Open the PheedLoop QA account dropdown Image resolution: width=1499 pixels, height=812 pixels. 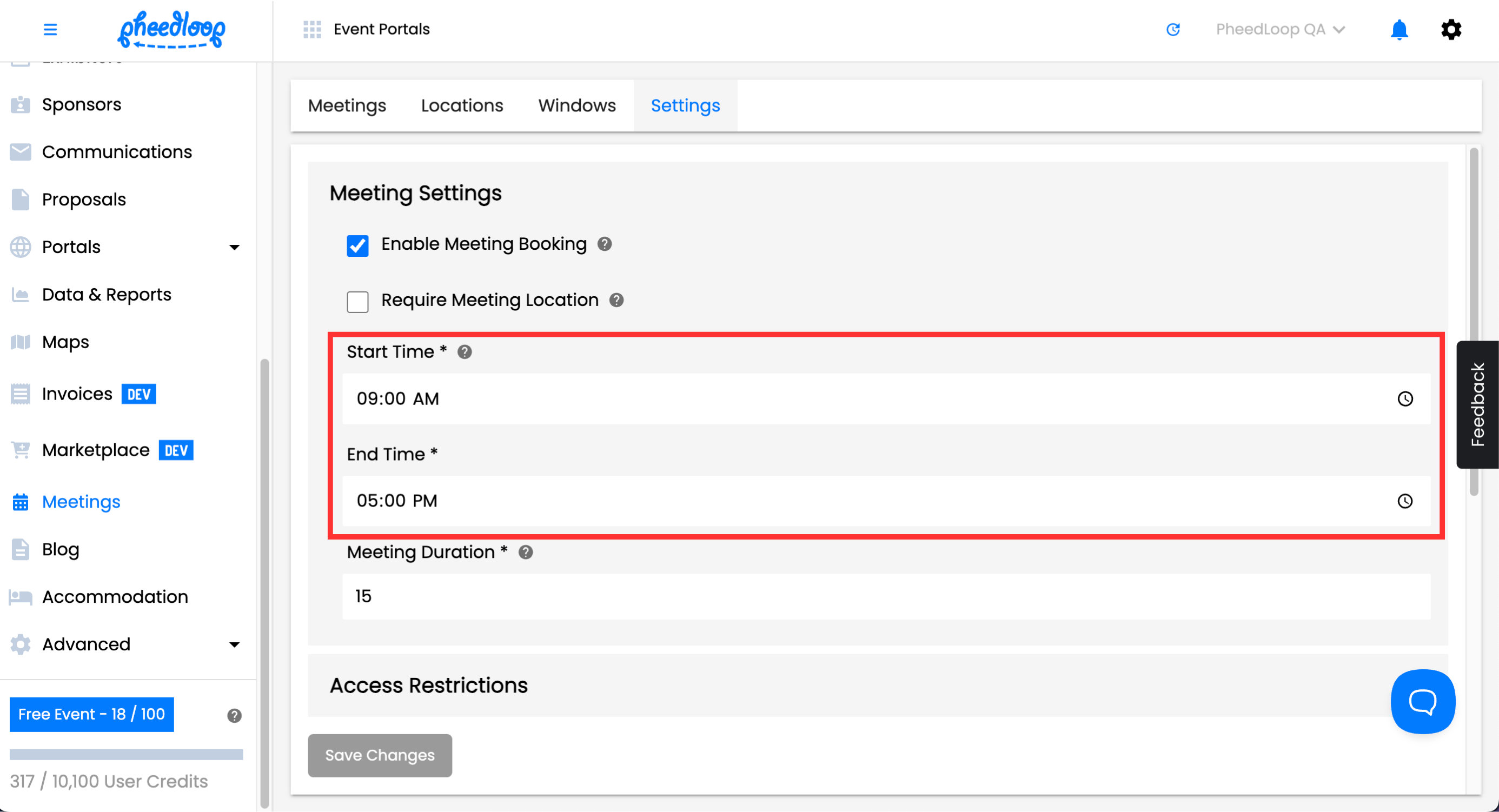(x=1279, y=29)
